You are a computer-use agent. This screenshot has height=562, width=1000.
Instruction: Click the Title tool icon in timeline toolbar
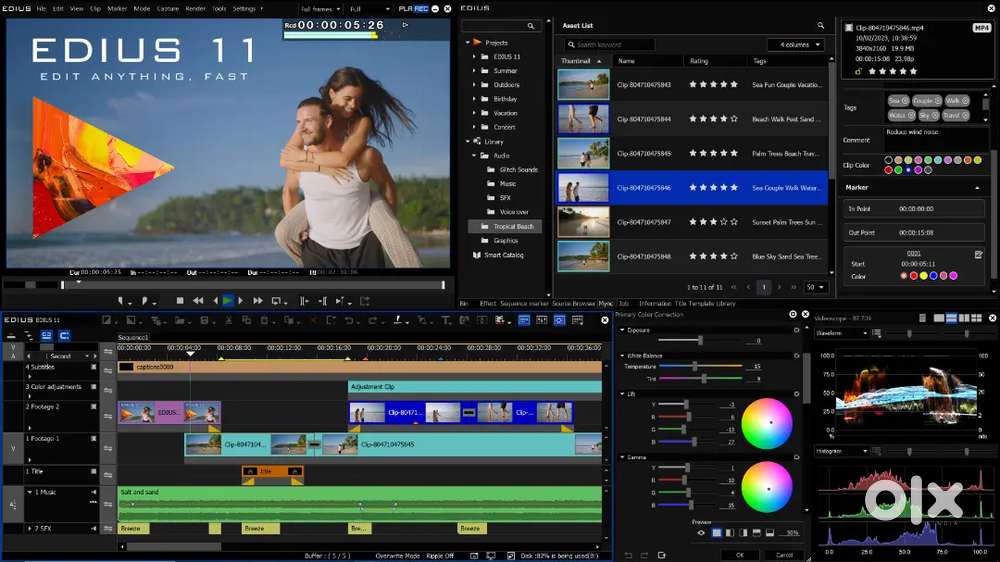point(446,320)
